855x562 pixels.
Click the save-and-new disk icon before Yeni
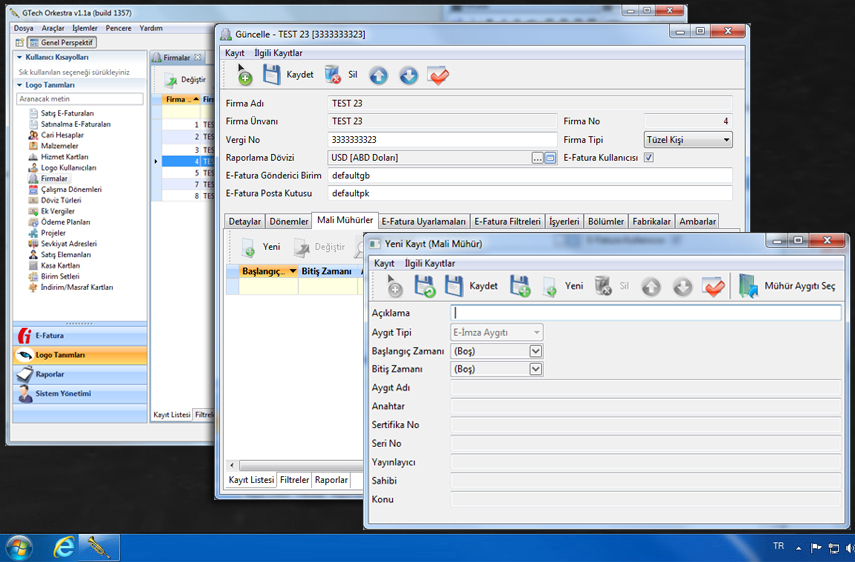click(520, 287)
